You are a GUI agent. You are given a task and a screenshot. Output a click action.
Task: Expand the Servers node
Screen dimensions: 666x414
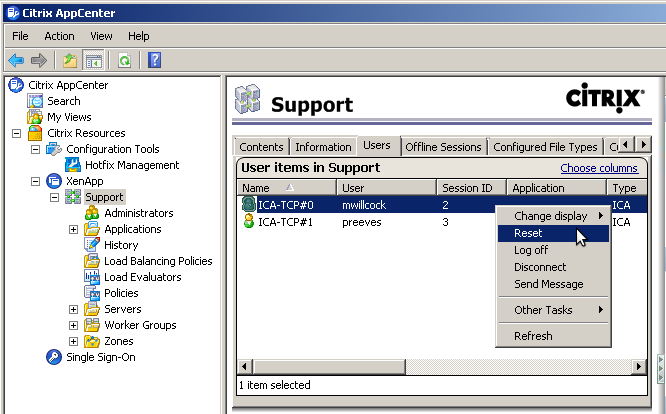73,309
